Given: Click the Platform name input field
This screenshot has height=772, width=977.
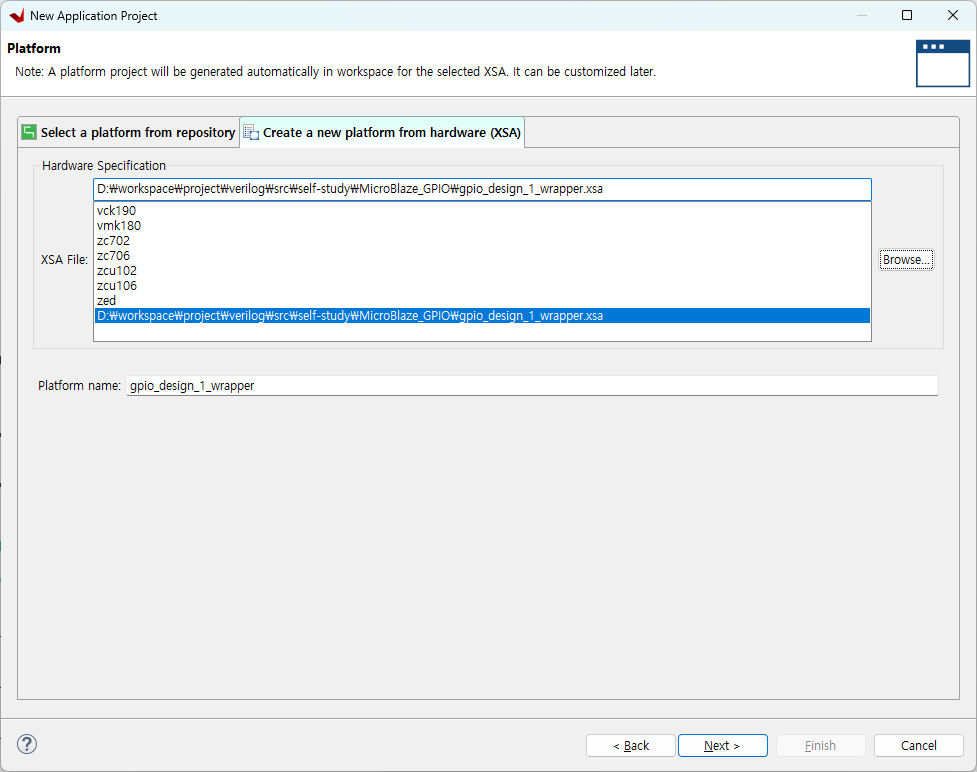Looking at the screenshot, I should tap(531, 386).
